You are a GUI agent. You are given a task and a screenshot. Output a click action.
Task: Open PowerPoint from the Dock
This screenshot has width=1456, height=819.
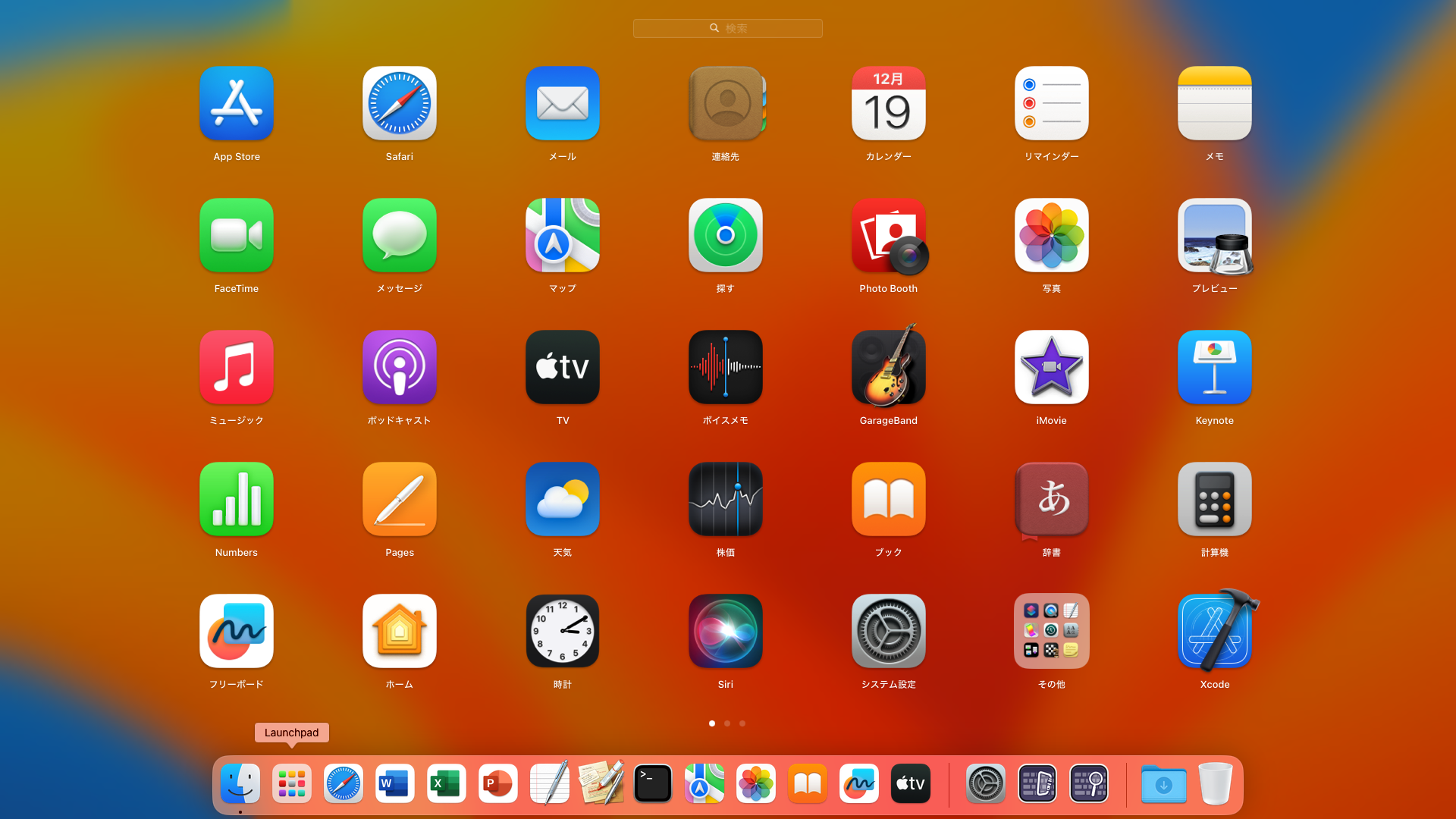point(498,783)
